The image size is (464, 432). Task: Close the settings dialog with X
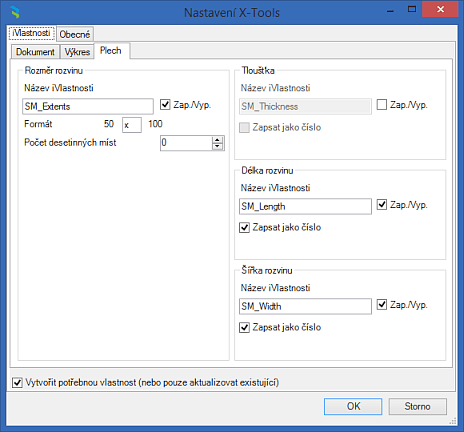(x=440, y=9)
